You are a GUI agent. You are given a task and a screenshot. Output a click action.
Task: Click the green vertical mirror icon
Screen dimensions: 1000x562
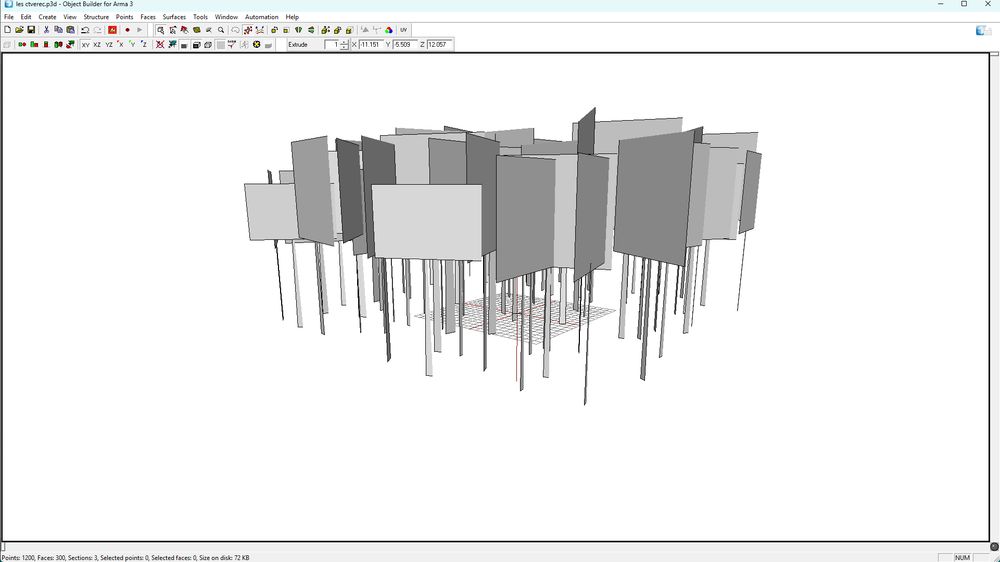coord(311,30)
